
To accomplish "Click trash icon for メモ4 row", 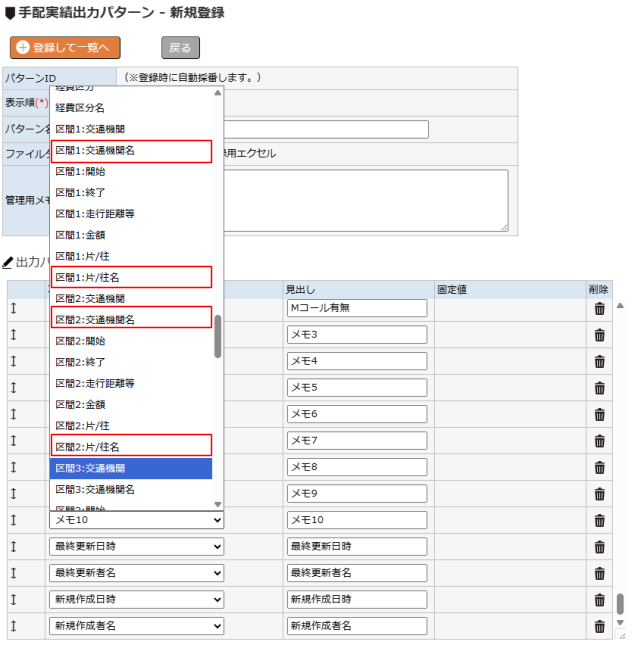I will [599, 361].
